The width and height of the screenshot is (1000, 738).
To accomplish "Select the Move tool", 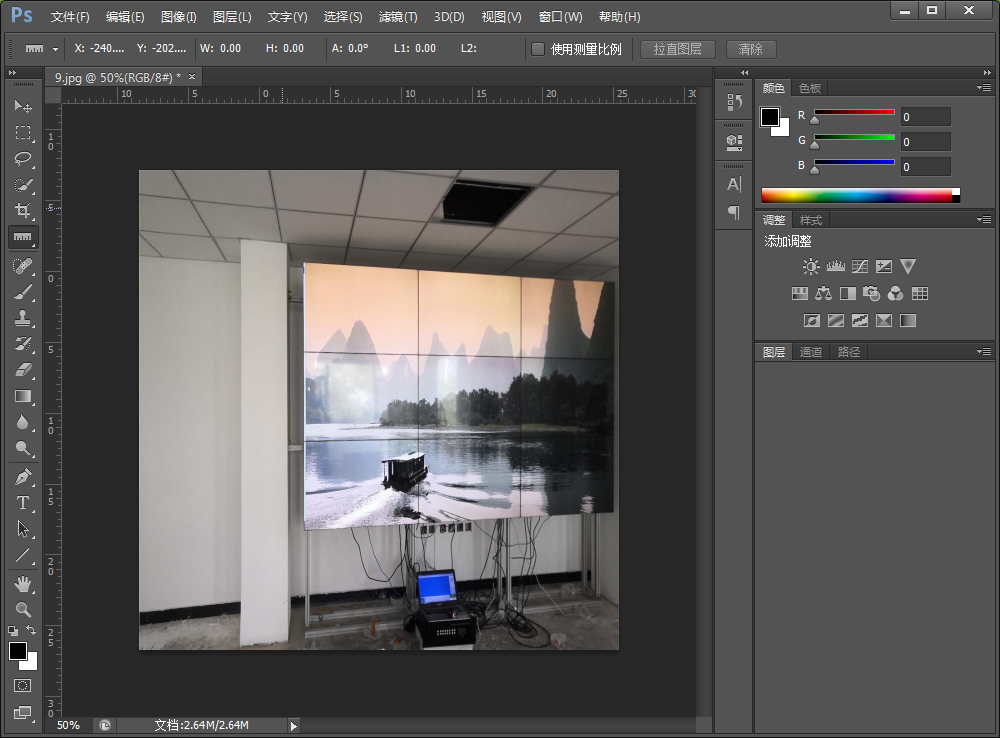I will (x=22, y=107).
